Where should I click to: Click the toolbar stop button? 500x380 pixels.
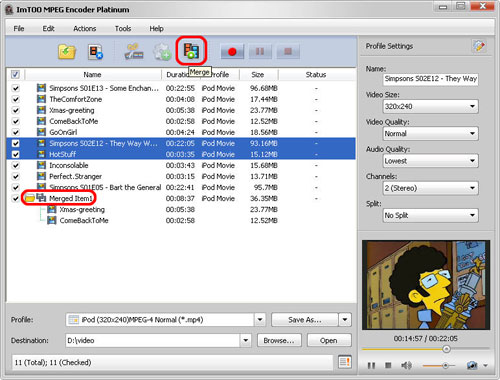click(x=288, y=52)
